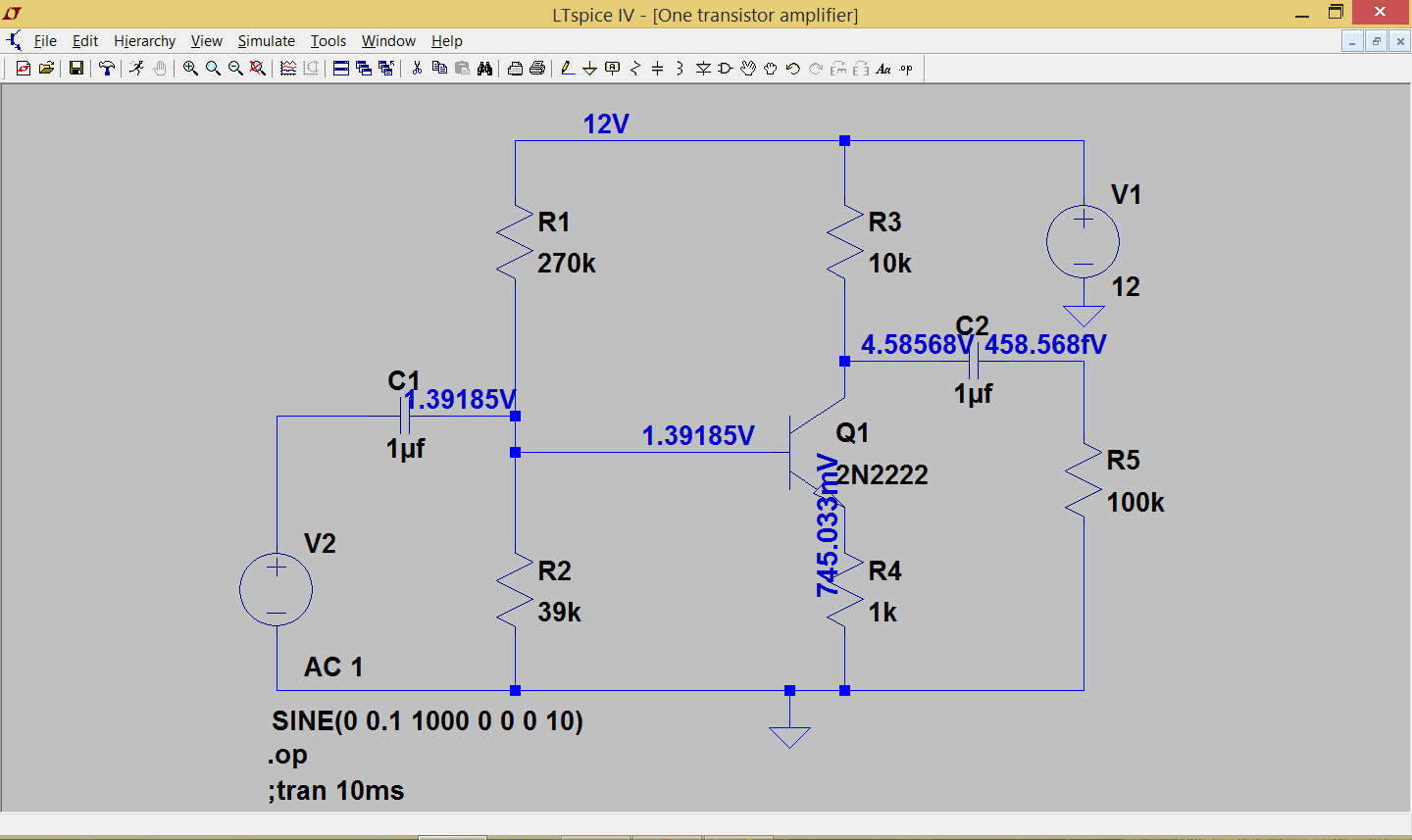Screen dimensions: 1412x840
Task: Click the Pan magnifier icon
Action: 213,69
